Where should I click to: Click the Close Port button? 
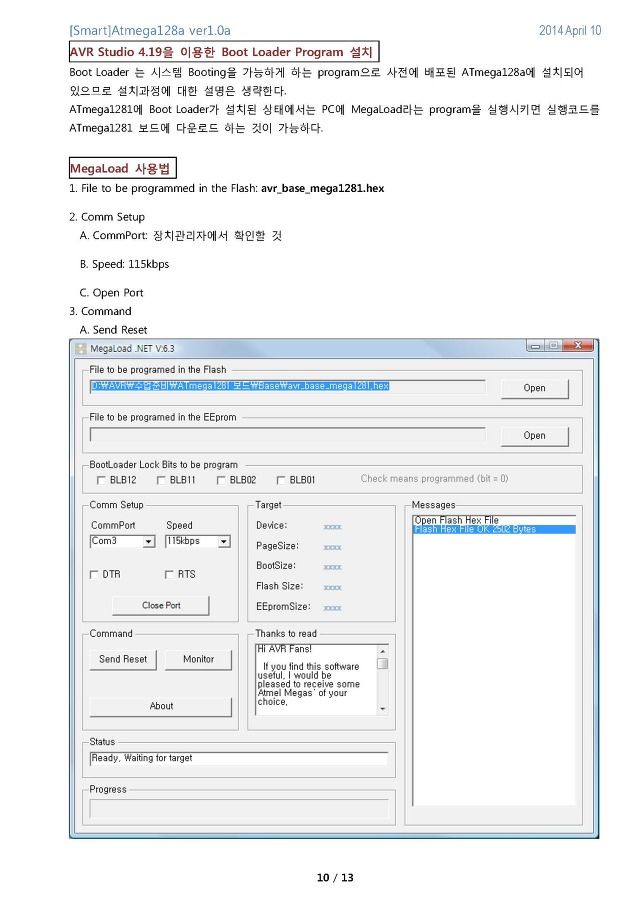coord(161,605)
